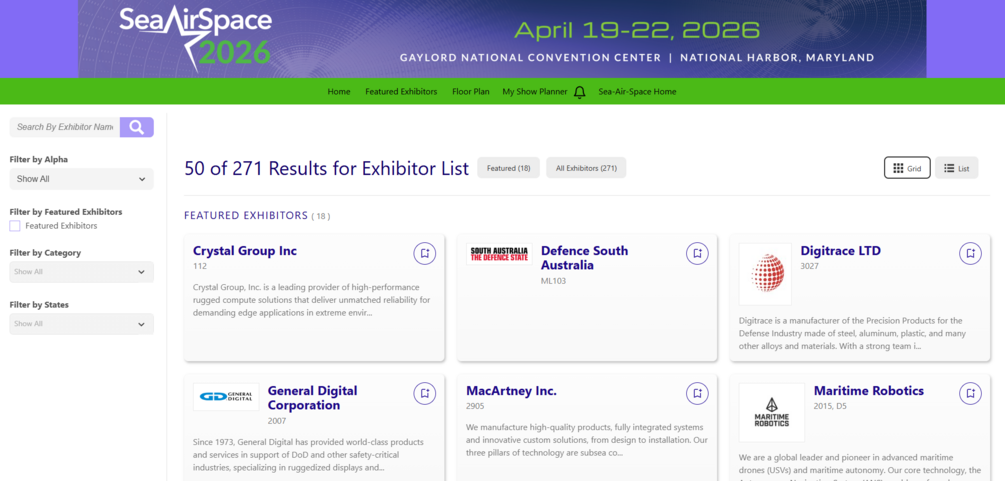Tick the Featured Exhibitors checkbox

[x=15, y=226]
